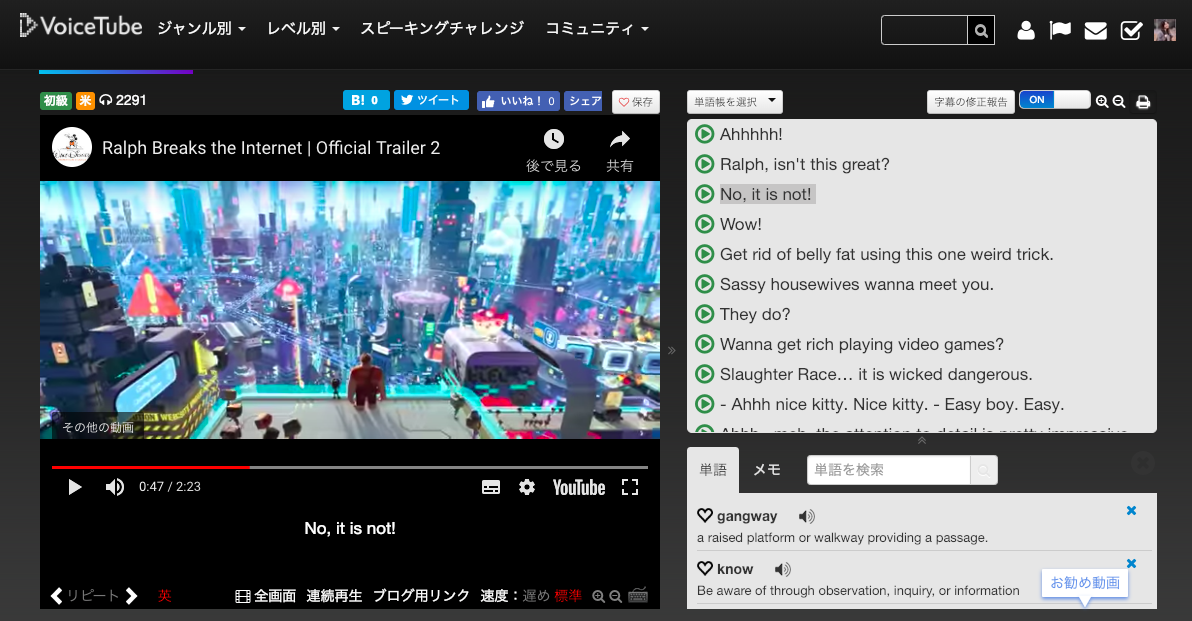This screenshot has width=1192, height=621.
Task: Save the video with 保存 heart button
Action: [636, 102]
